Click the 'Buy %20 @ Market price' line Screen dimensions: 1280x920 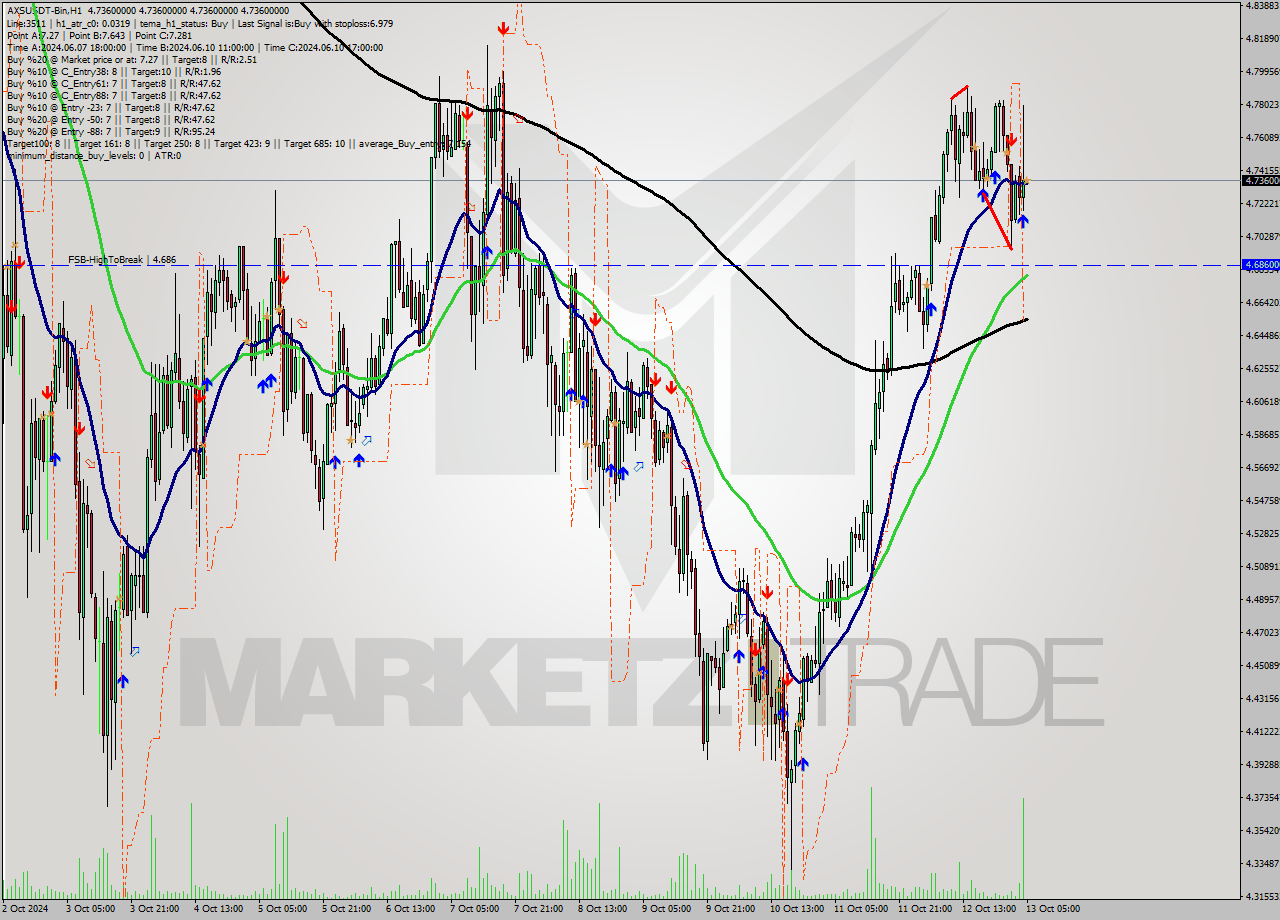(132, 60)
